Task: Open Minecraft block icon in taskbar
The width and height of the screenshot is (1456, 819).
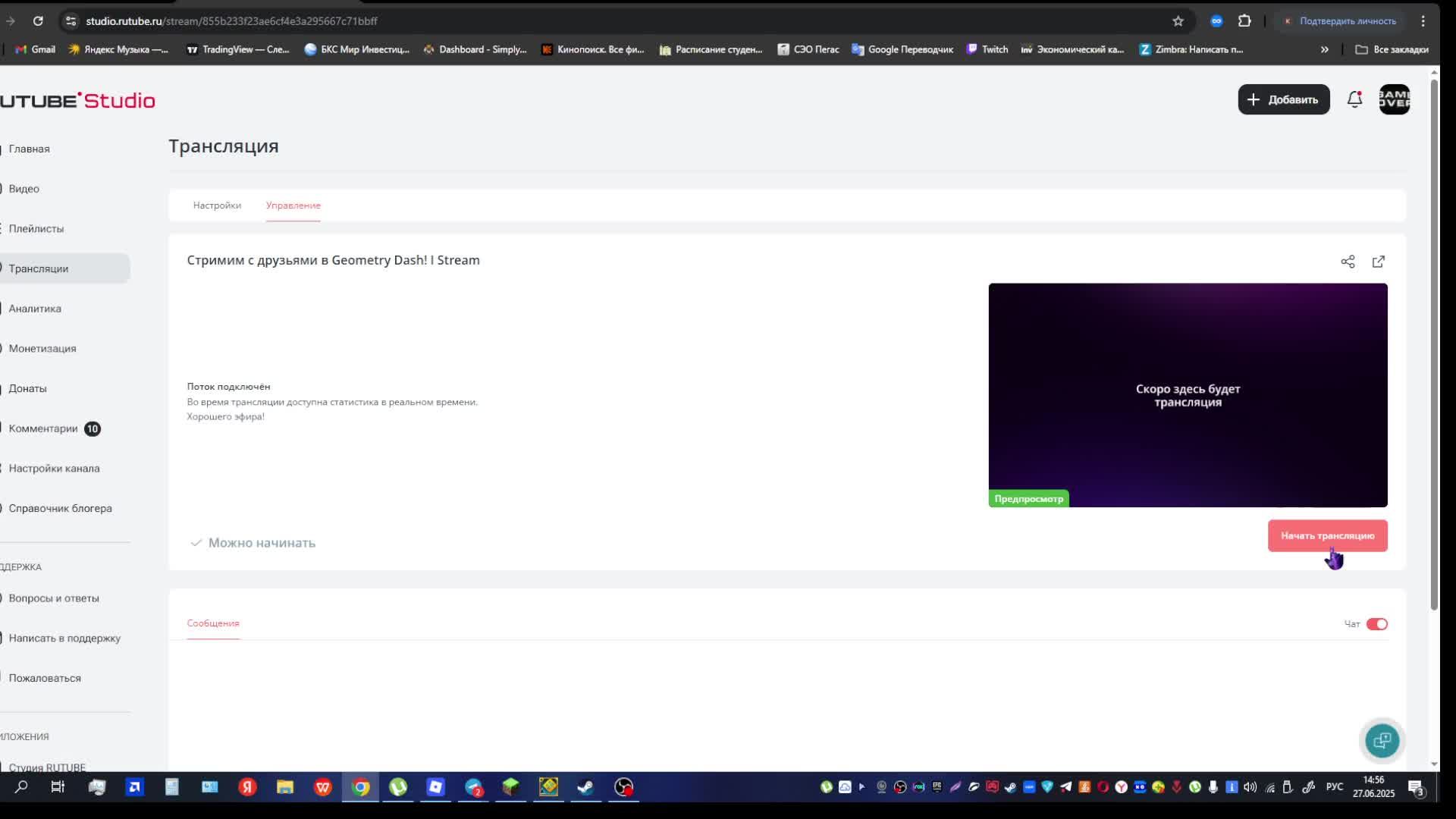Action: point(510,787)
